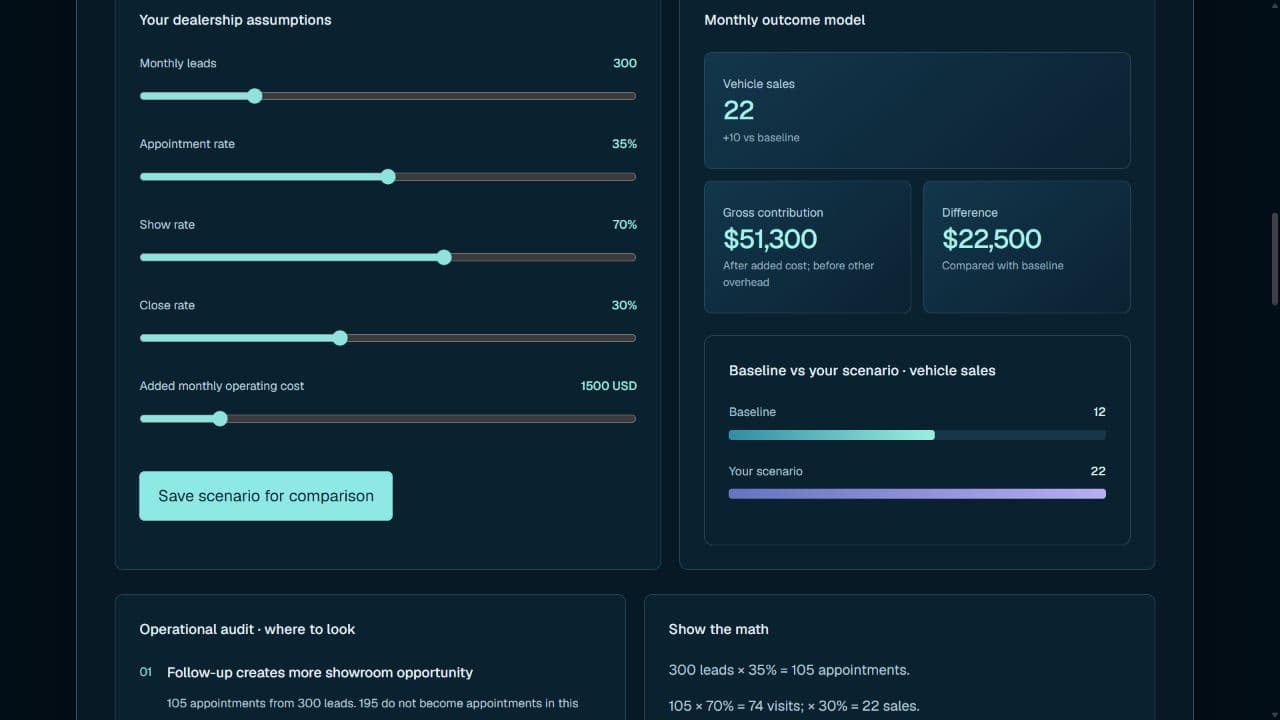Screen dimensions: 1280x720
Task: Click the 'After added cost; before other overhead' caption
Action: [799, 274]
